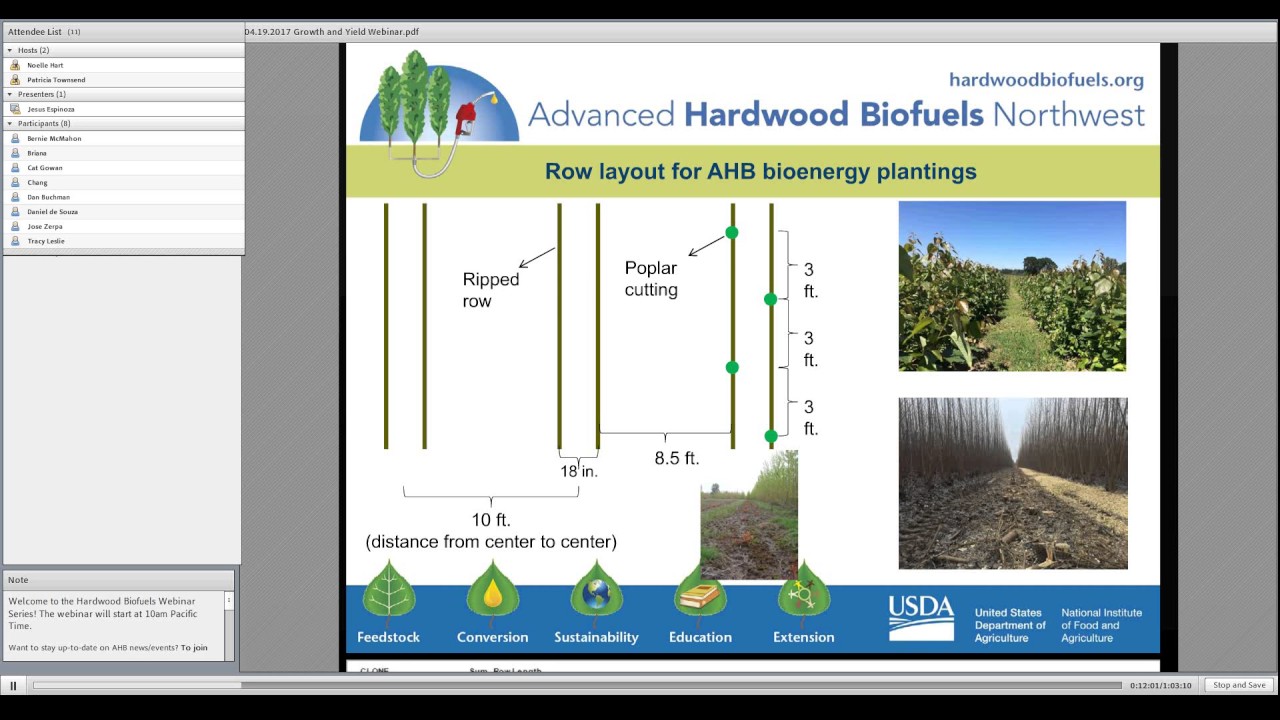
Task: Click participant icon beside Daniel de Souza
Action: tap(15, 212)
